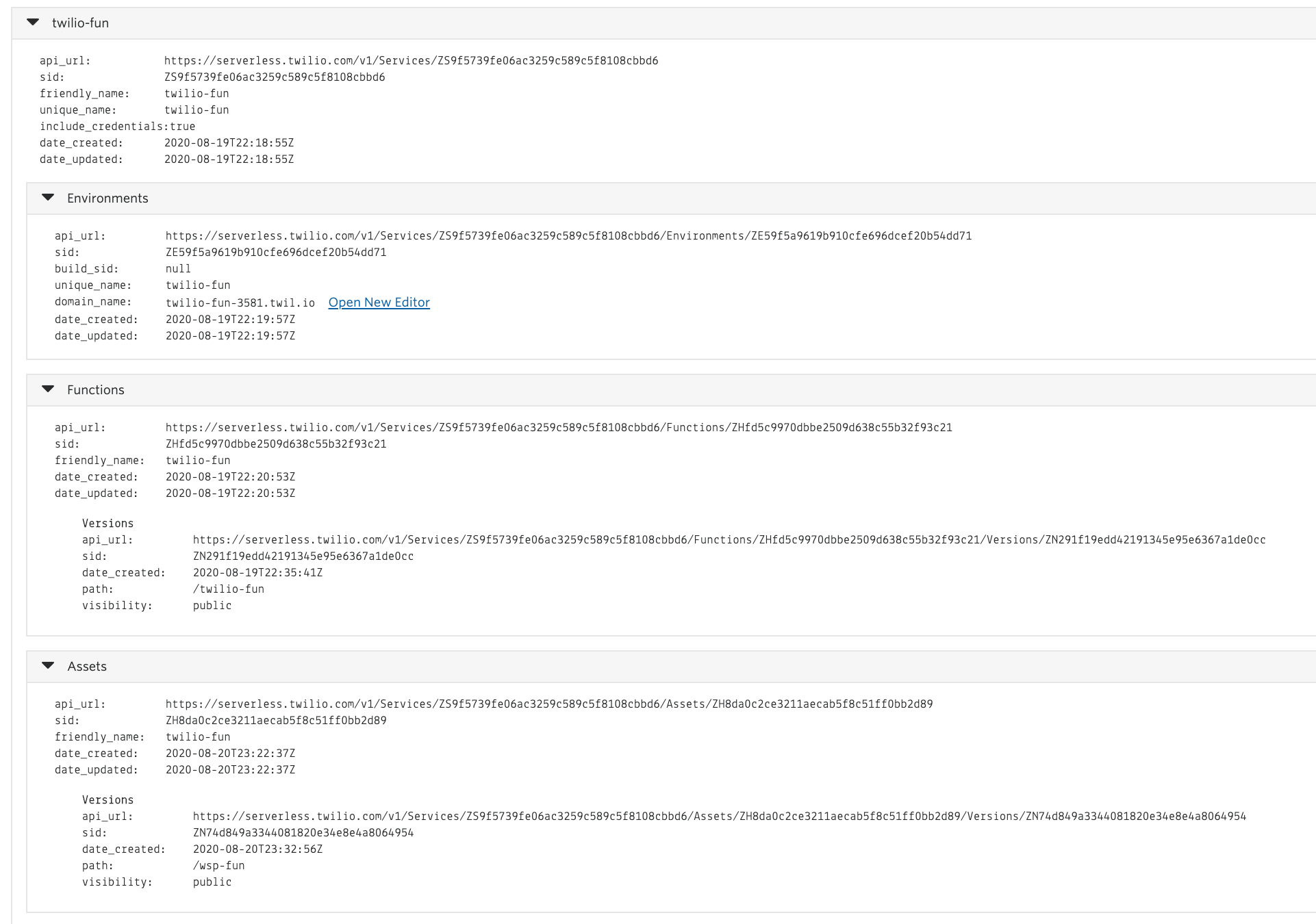This screenshot has height=924, width=1316.
Task: Open the New Editor link
Action: [379, 303]
